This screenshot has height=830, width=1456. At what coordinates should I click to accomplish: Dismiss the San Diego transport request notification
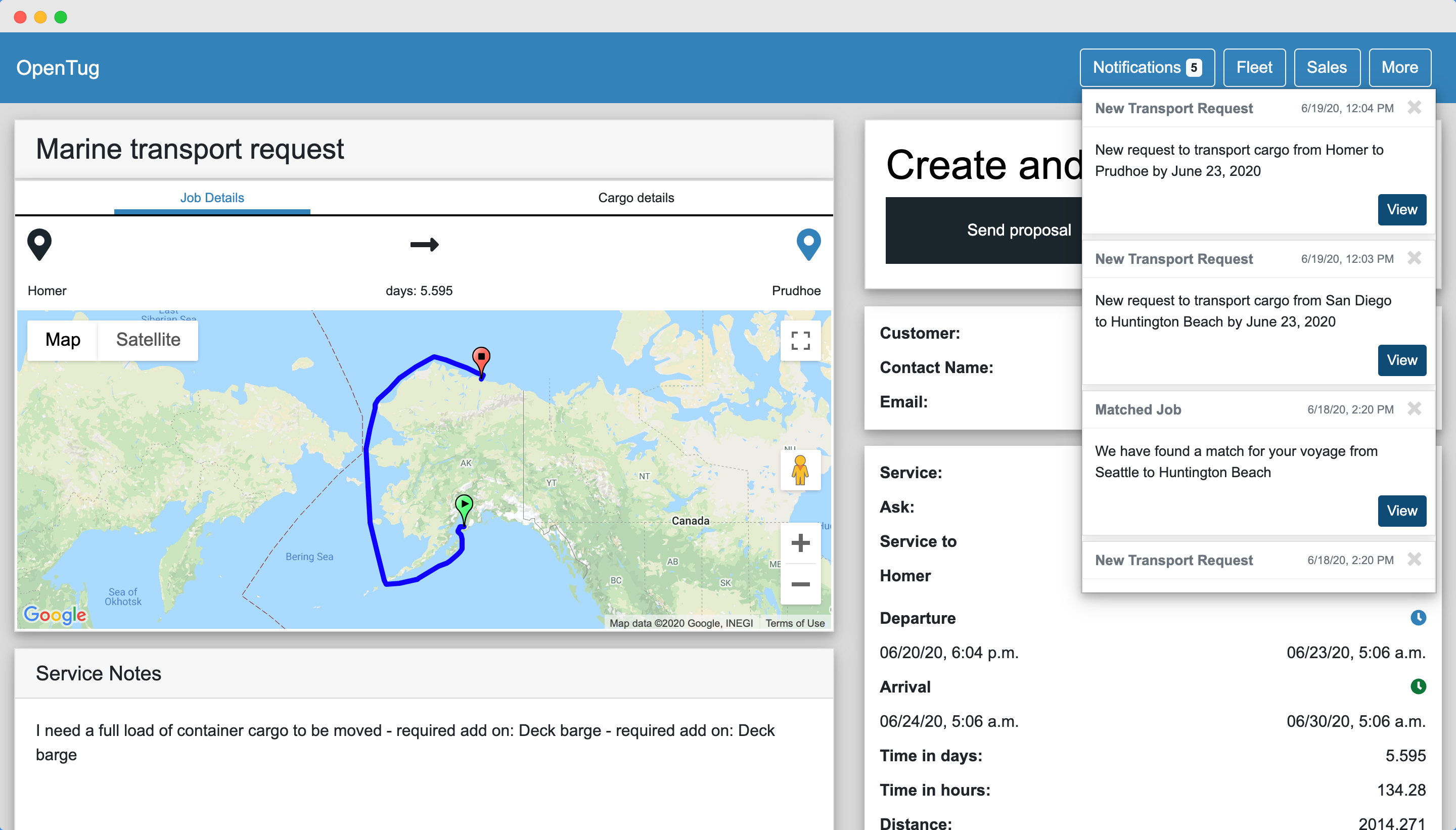click(x=1415, y=258)
